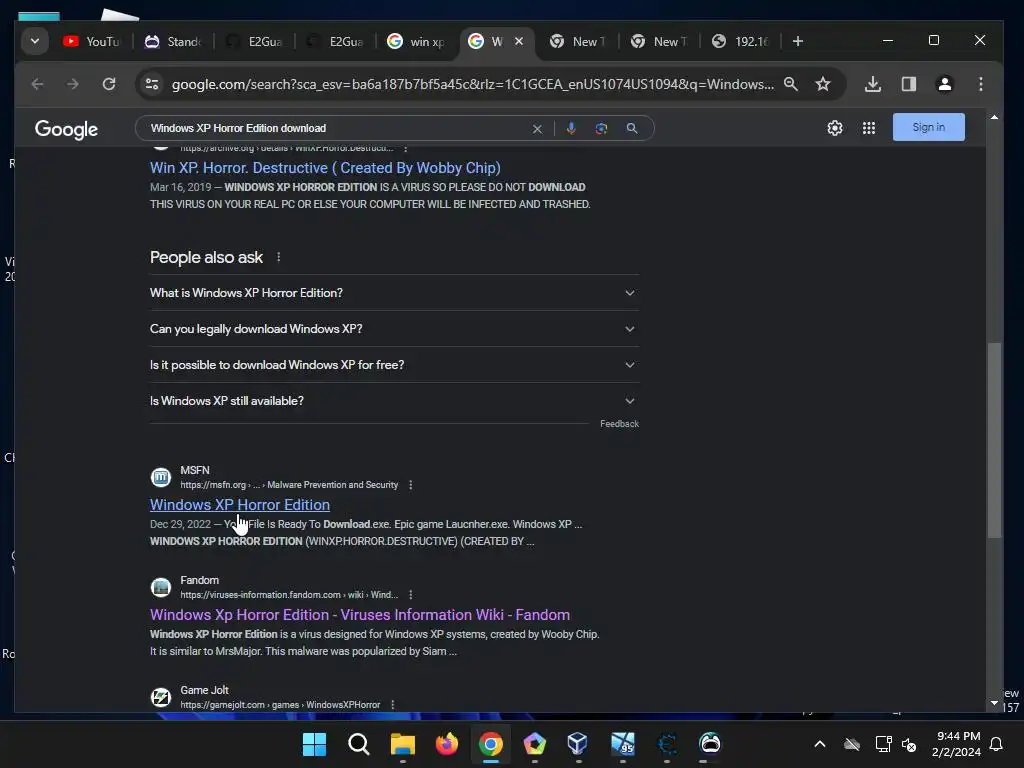Click the Google search box text

pos(238,128)
